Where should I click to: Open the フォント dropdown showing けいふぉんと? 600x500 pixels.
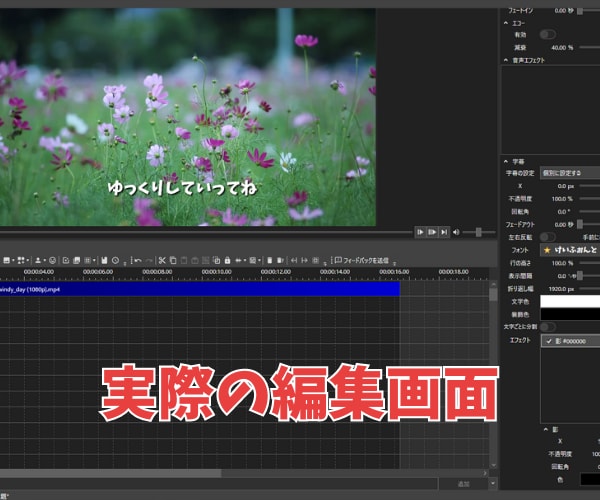[x=570, y=250]
